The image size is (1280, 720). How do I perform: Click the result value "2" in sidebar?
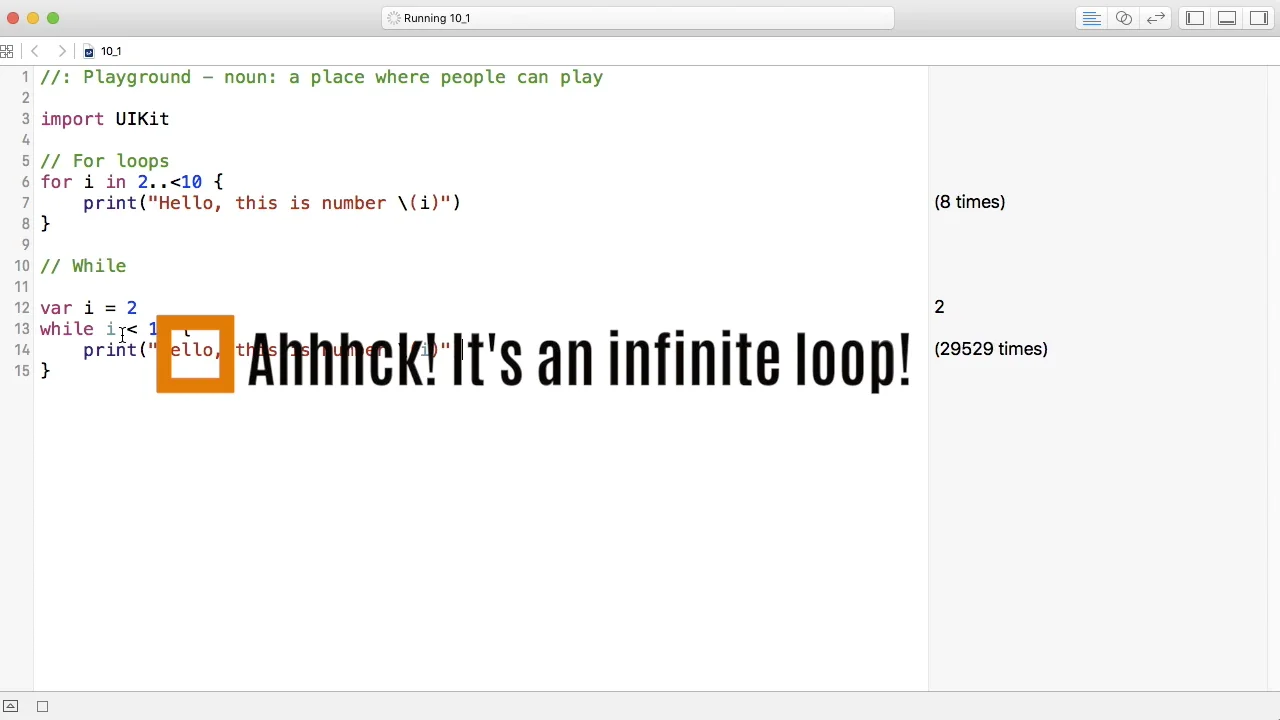click(939, 307)
